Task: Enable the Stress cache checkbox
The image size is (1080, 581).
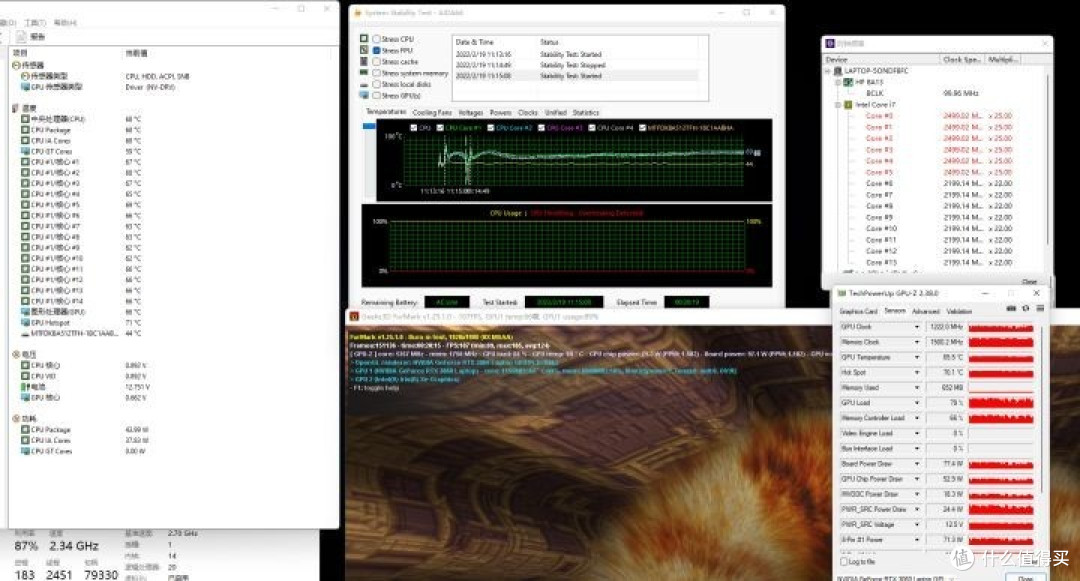Action: [x=377, y=61]
